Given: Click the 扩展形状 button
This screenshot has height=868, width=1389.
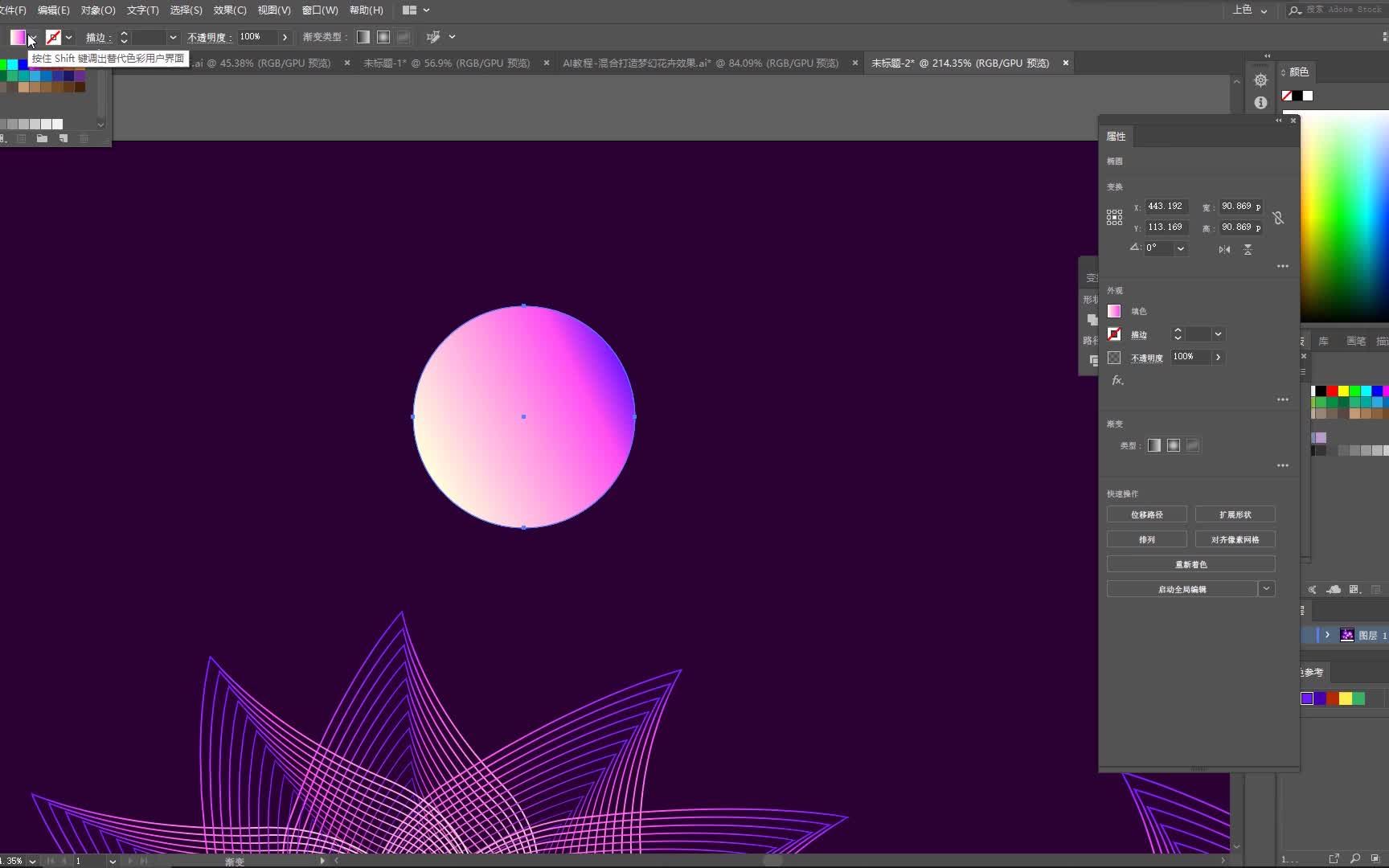Looking at the screenshot, I should tap(1235, 514).
